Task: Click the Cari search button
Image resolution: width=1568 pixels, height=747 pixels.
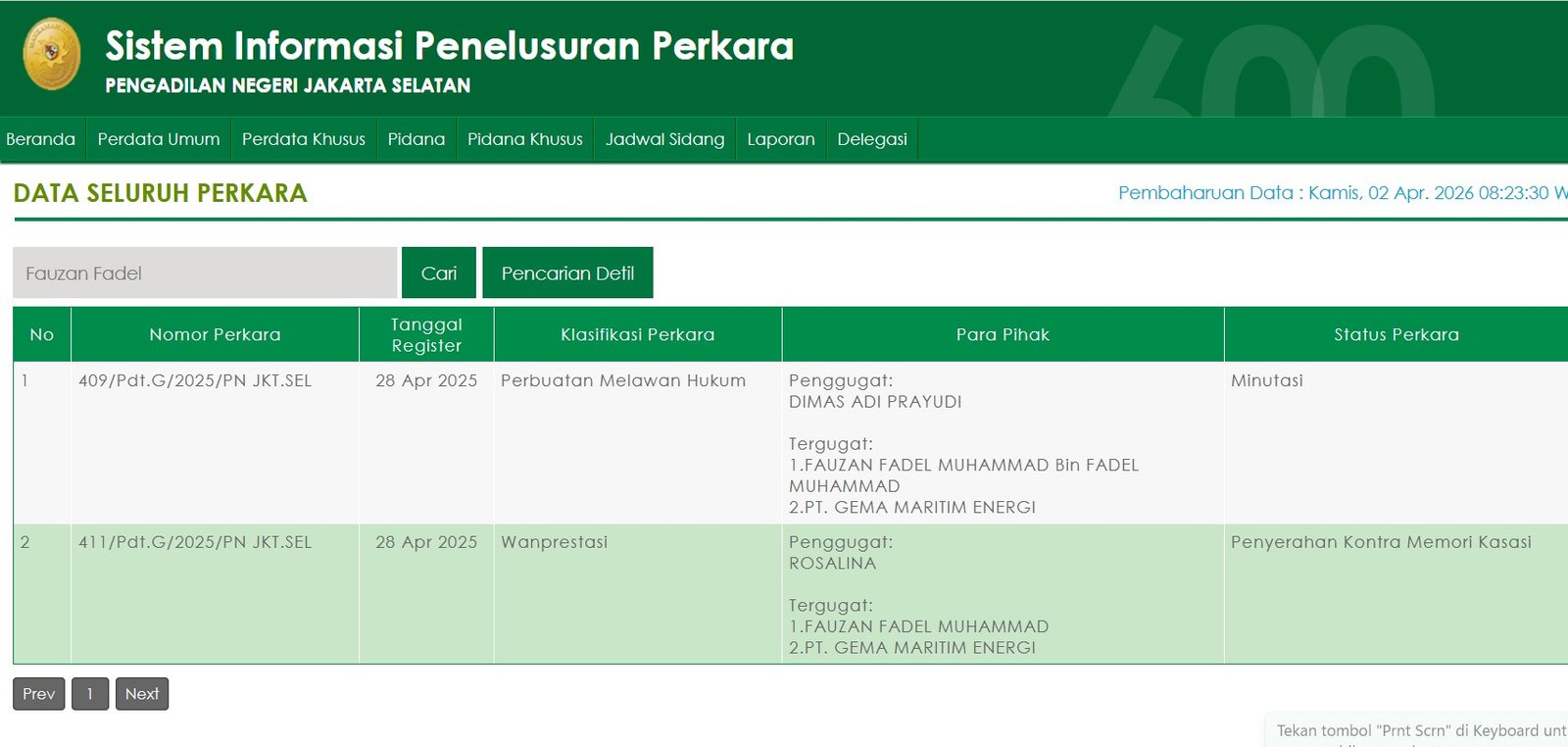Action: (x=439, y=273)
